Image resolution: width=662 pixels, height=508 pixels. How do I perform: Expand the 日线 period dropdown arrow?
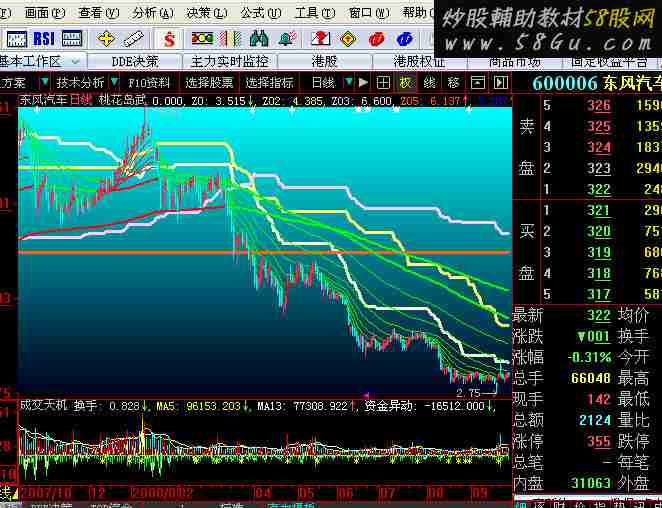click(349, 82)
